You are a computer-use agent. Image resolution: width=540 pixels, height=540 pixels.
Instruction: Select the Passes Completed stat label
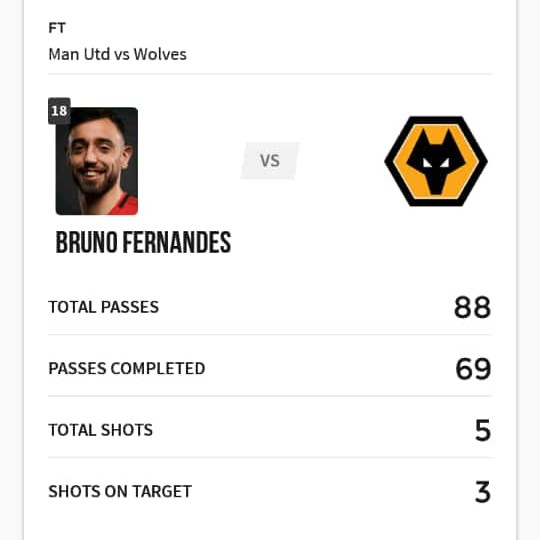[127, 368]
